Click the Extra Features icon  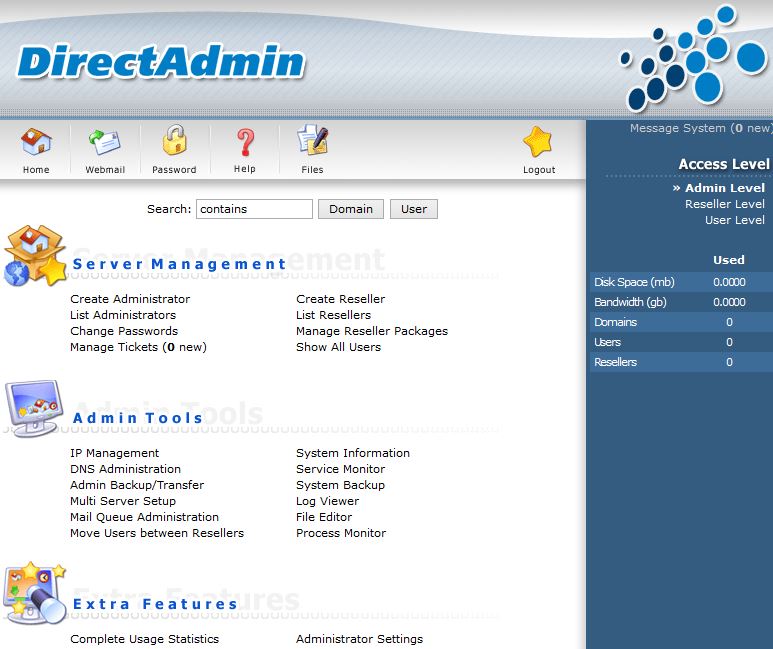(x=34, y=592)
